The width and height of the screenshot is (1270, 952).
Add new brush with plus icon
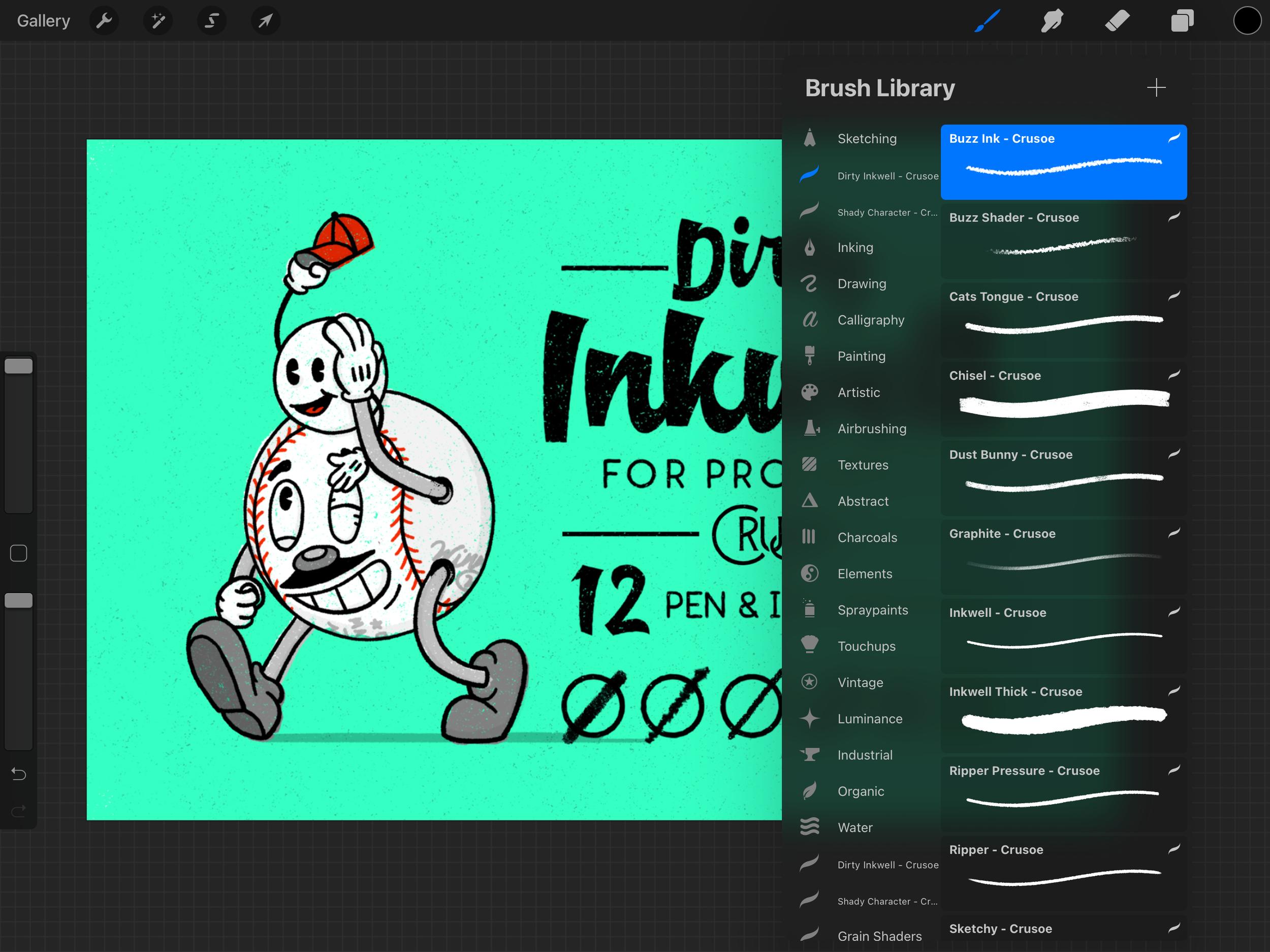click(x=1156, y=88)
